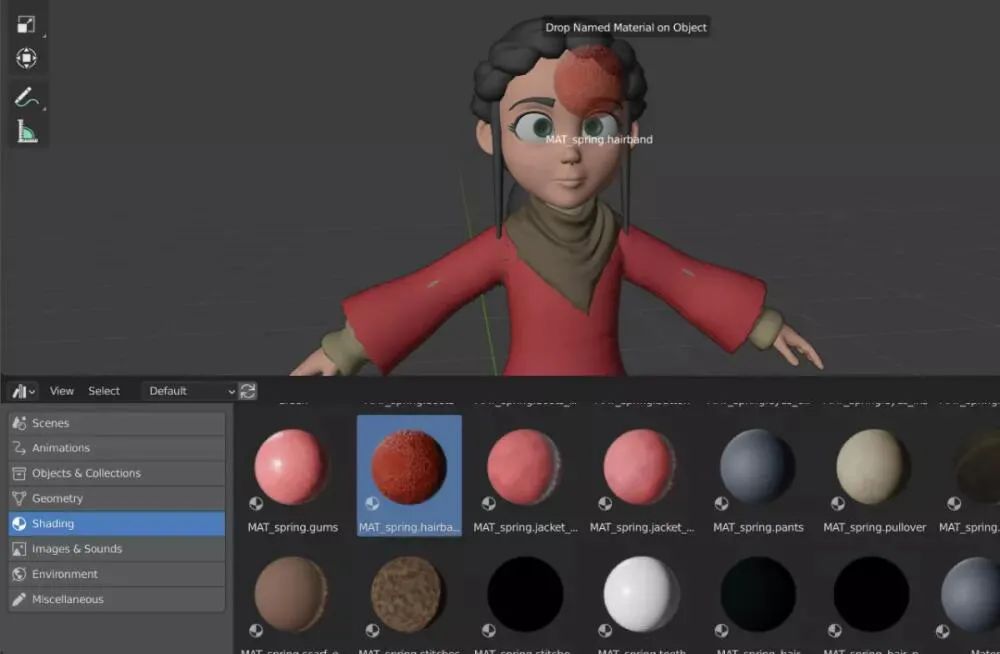This screenshot has height=654, width=1000.
Task: Open the Default catalog dropdown
Action: pyautogui.click(x=190, y=391)
